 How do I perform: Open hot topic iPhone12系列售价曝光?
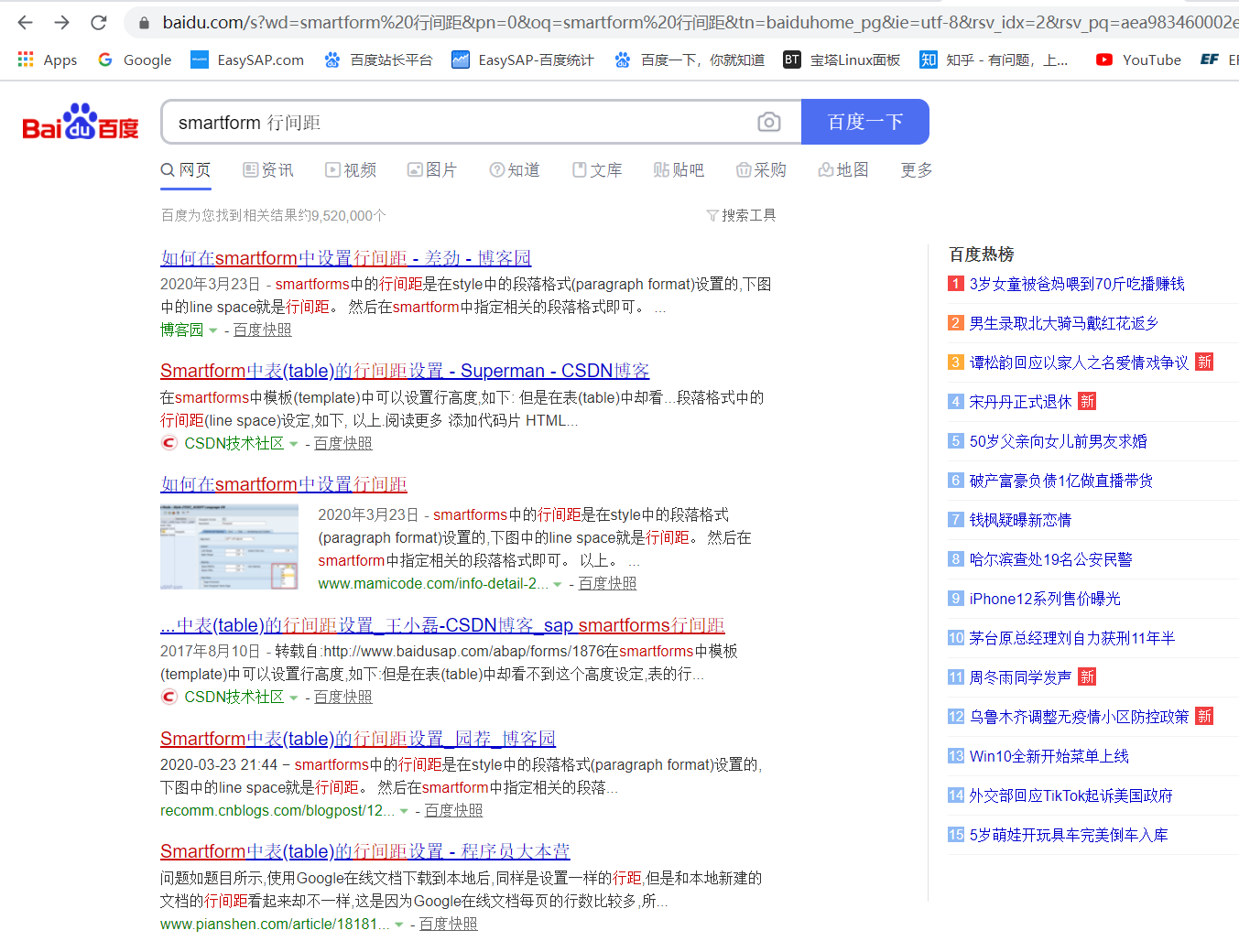(x=1045, y=599)
